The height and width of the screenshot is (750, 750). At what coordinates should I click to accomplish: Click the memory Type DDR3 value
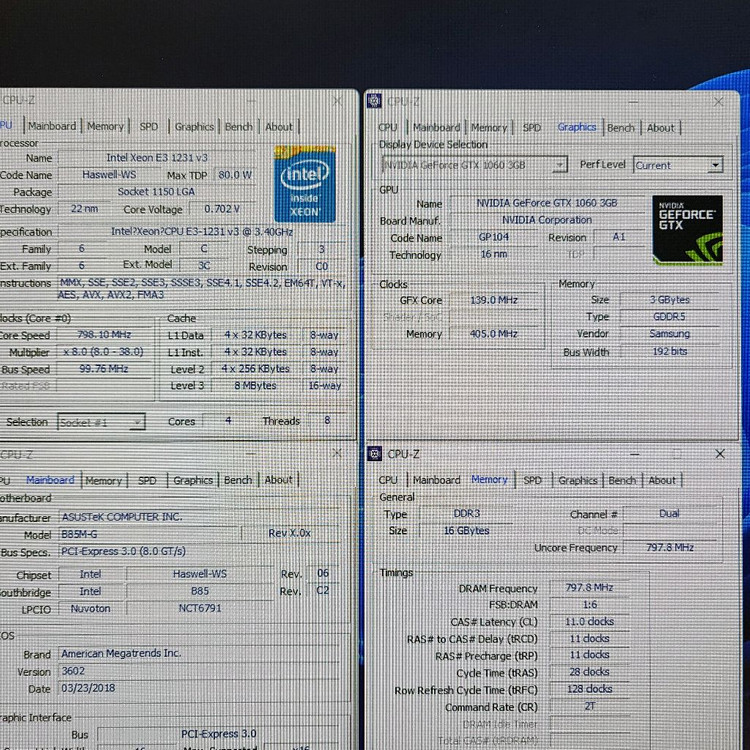[x=466, y=513]
